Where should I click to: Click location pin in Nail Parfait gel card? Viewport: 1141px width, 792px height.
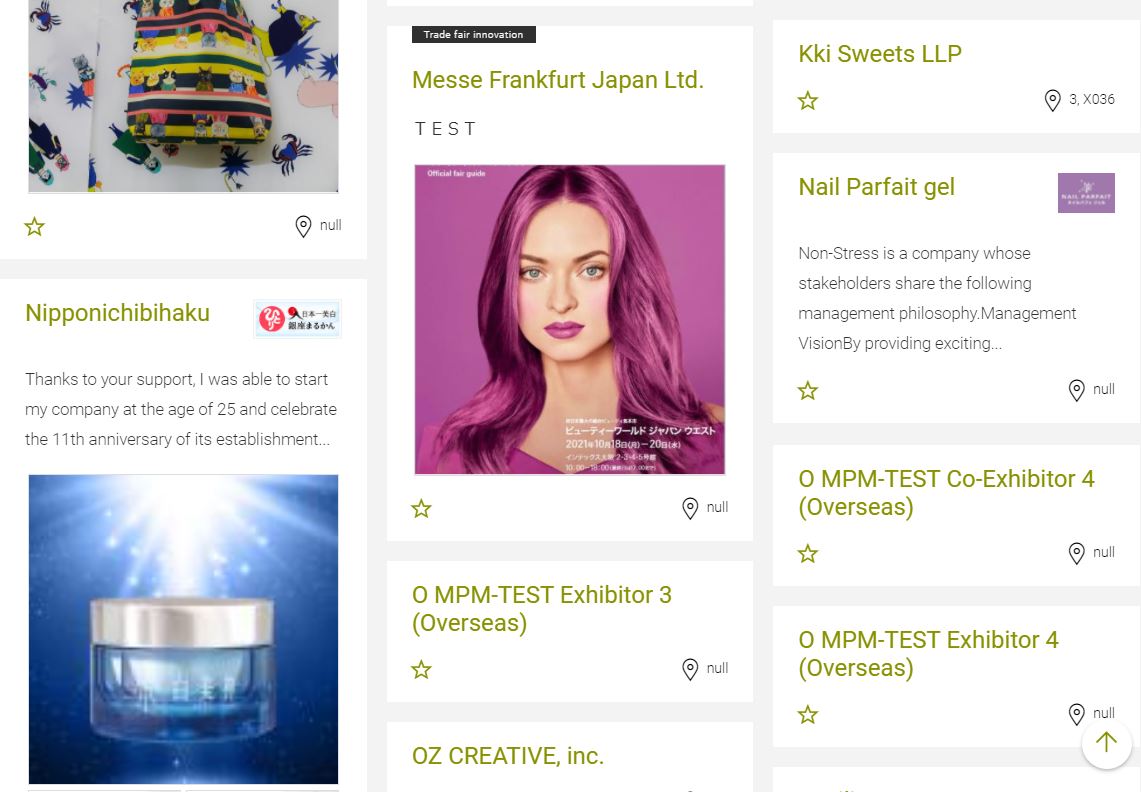pyautogui.click(x=1076, y=390)
